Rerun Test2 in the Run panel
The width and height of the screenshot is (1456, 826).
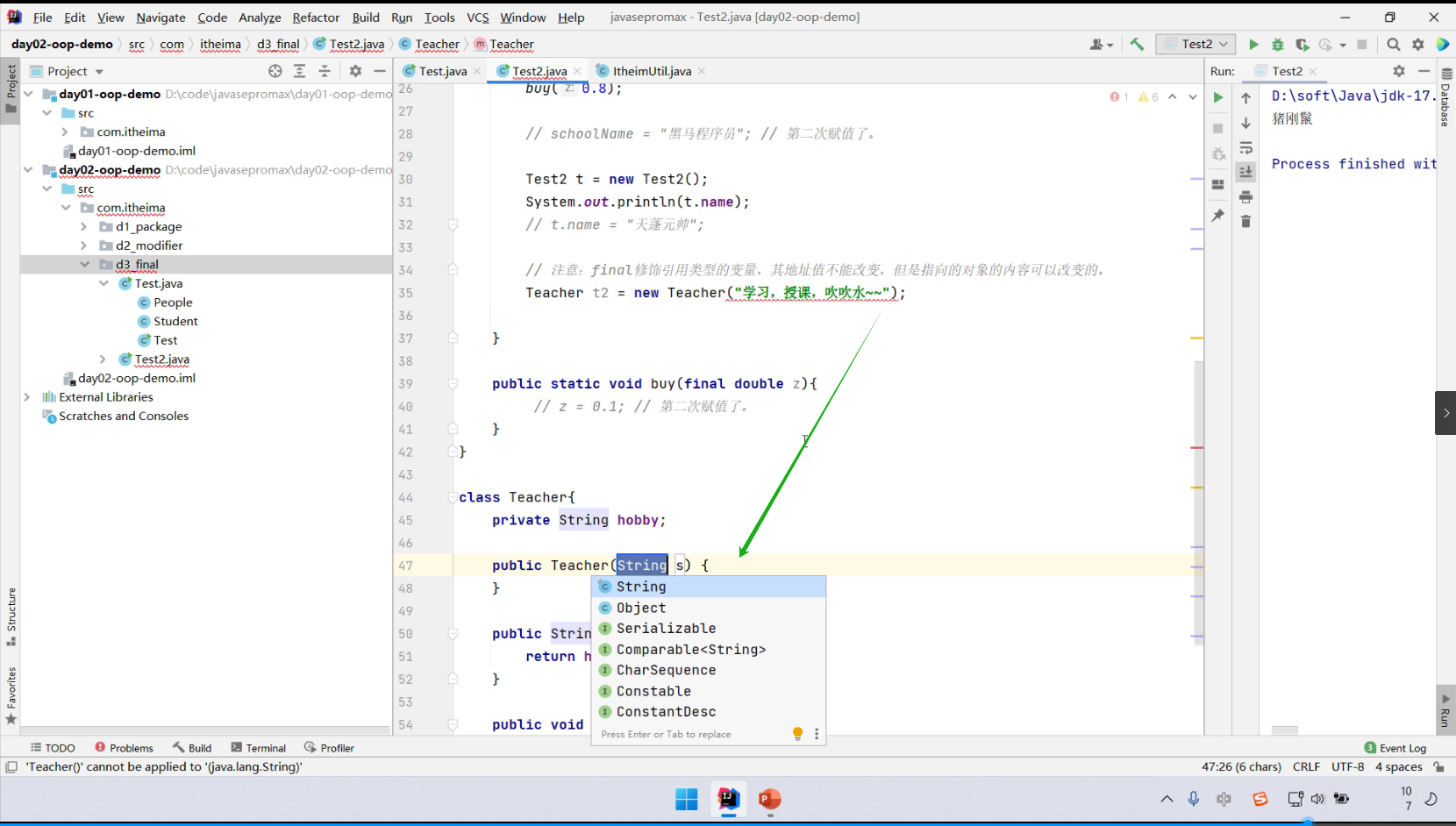[1218, 98]
